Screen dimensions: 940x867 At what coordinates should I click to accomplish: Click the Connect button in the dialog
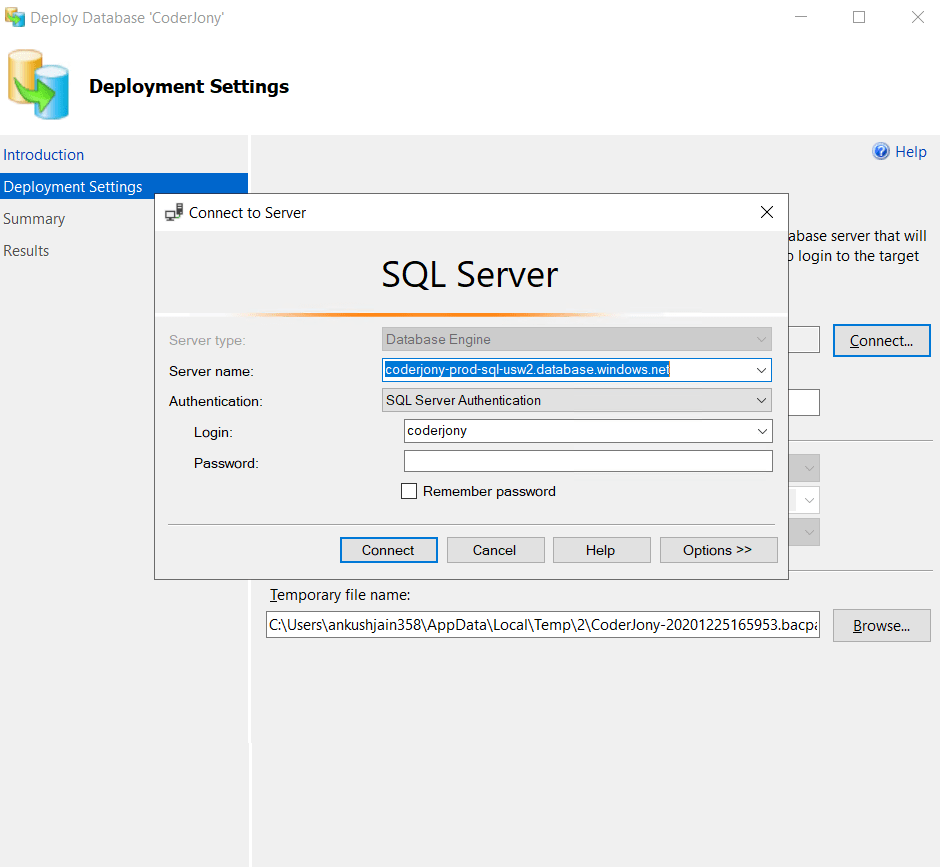pos(388,549)
